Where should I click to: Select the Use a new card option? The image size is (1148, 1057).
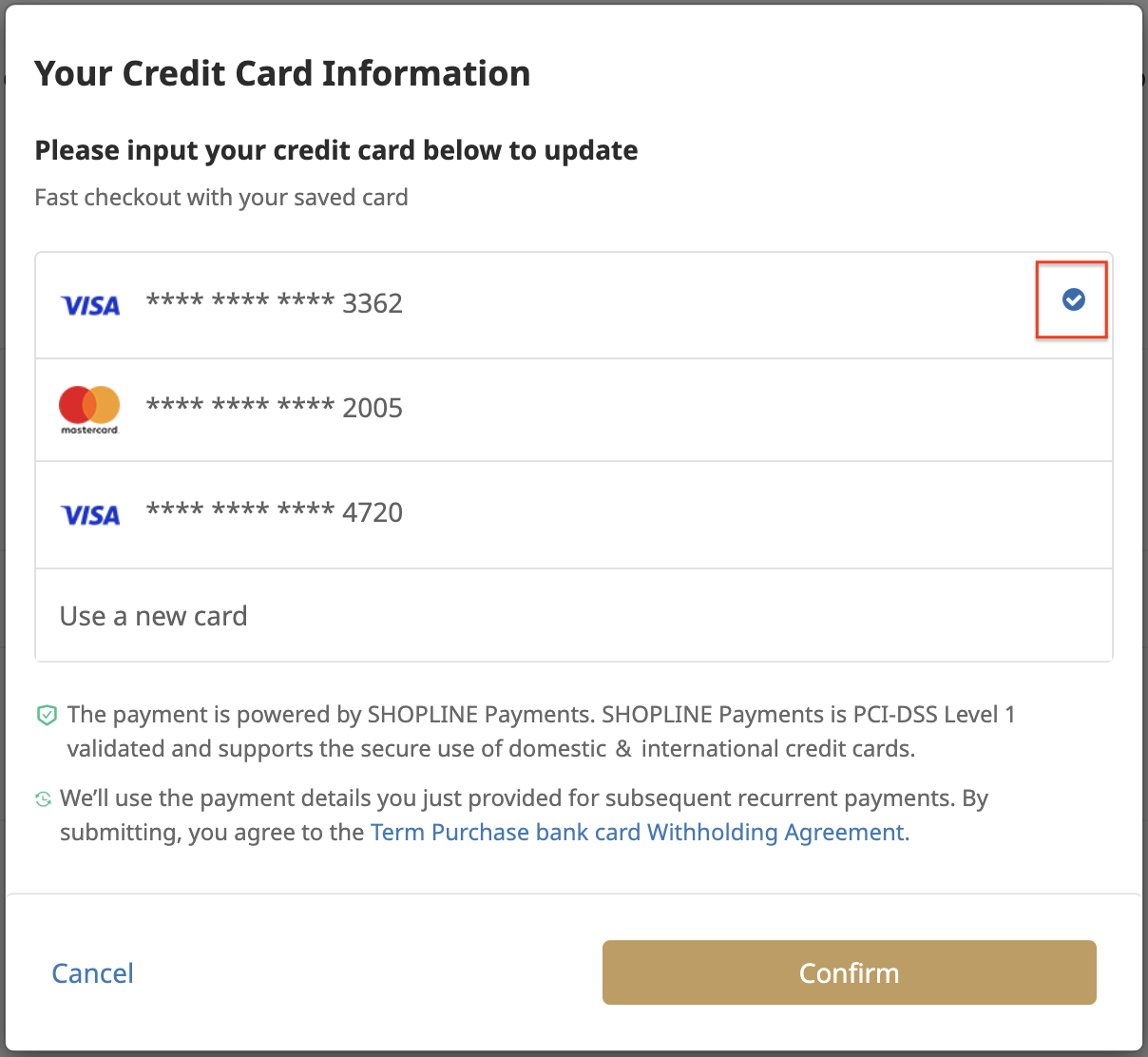point(574,616)
